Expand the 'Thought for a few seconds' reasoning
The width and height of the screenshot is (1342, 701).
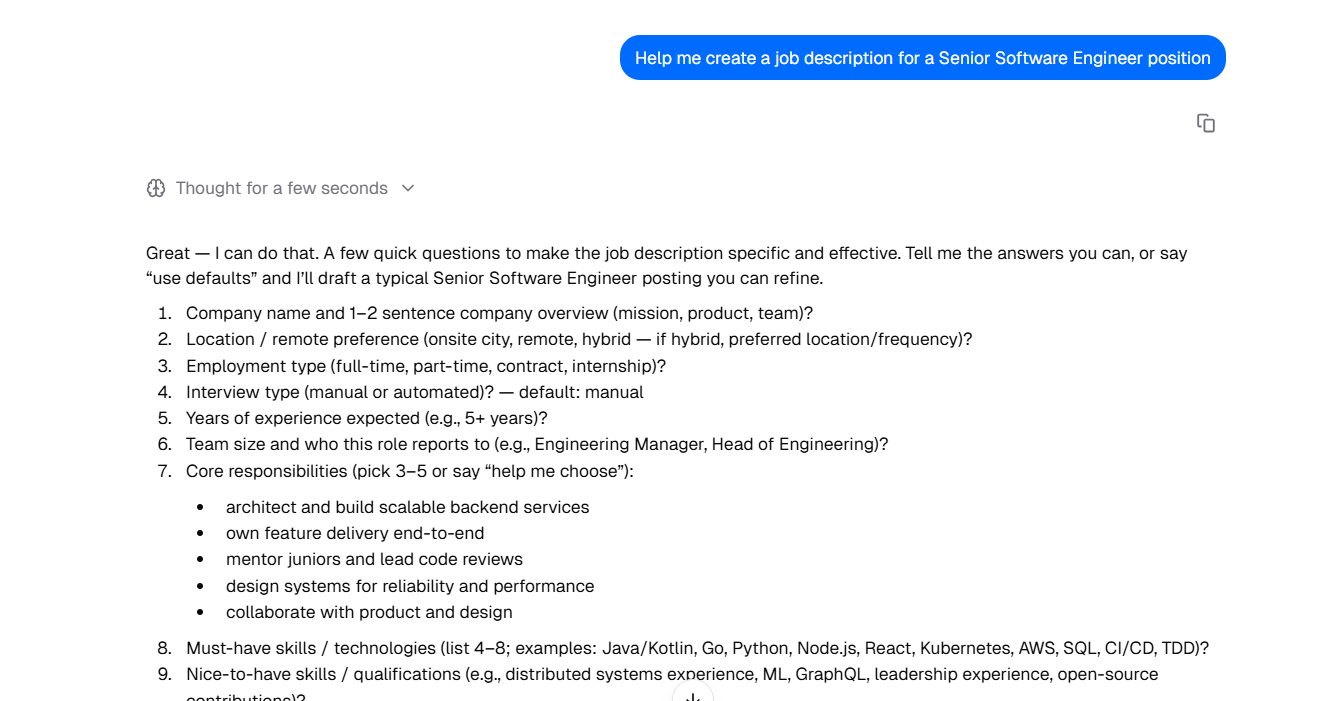(x=282, y=188)
